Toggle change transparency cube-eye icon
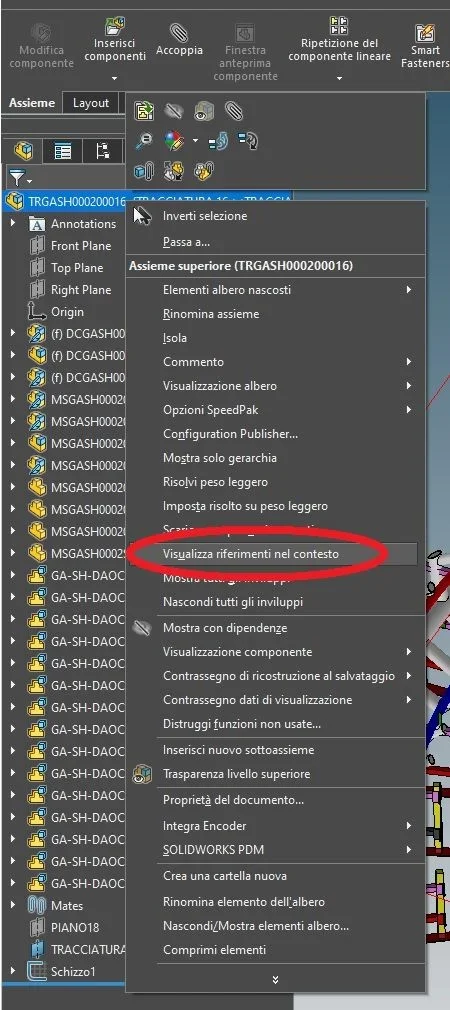This screenshot has width=450, height=1010. (203, 111)
